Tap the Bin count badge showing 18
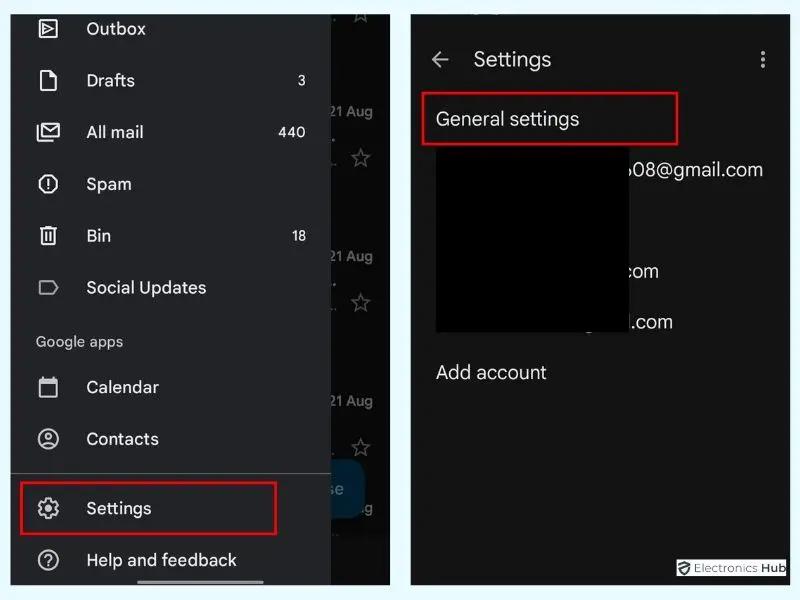 [x=299, y=236]
